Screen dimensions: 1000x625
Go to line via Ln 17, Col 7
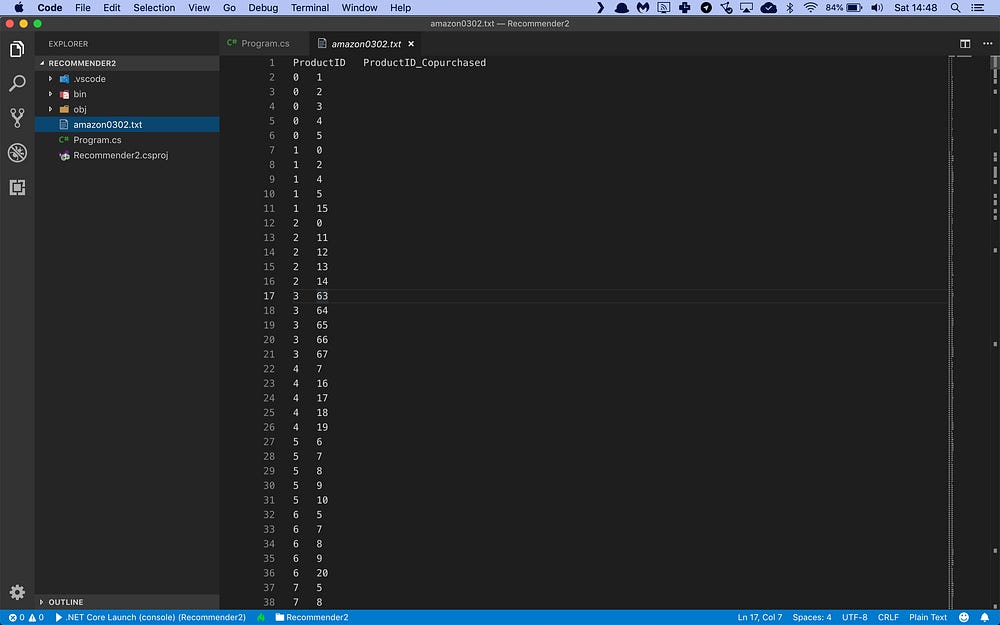click(x=760, y=617)
